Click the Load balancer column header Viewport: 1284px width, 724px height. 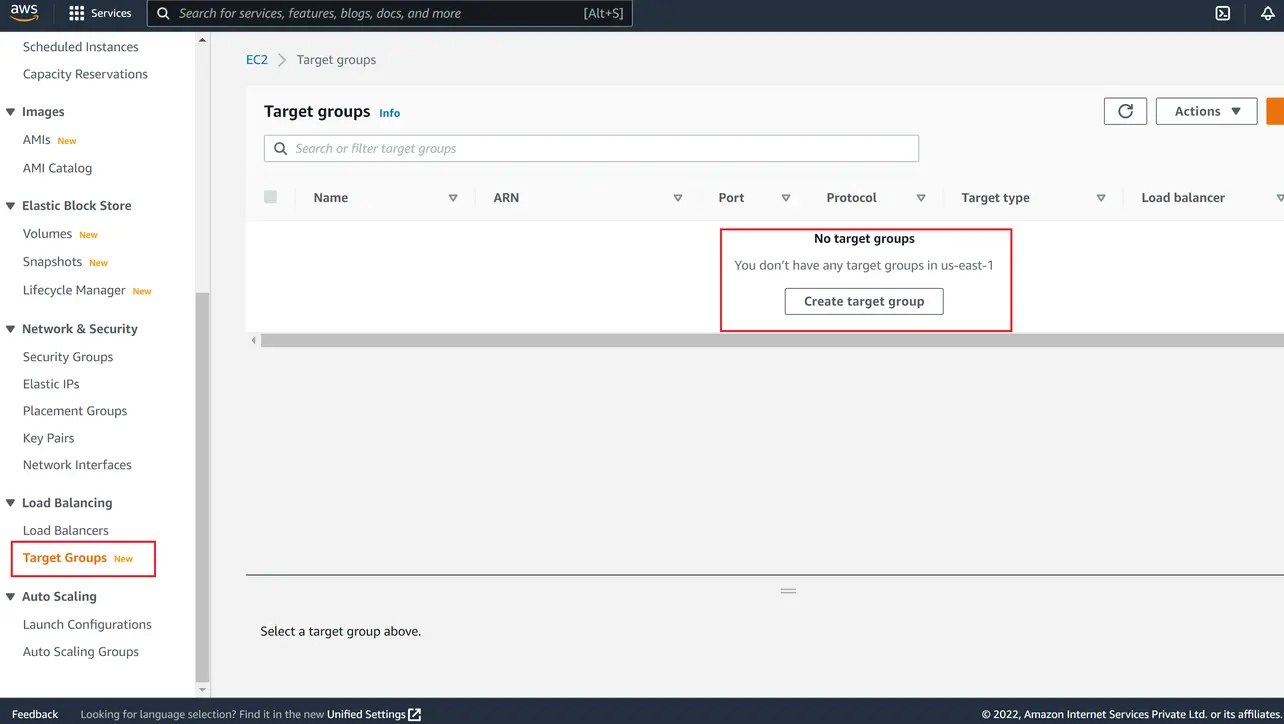1183,198
